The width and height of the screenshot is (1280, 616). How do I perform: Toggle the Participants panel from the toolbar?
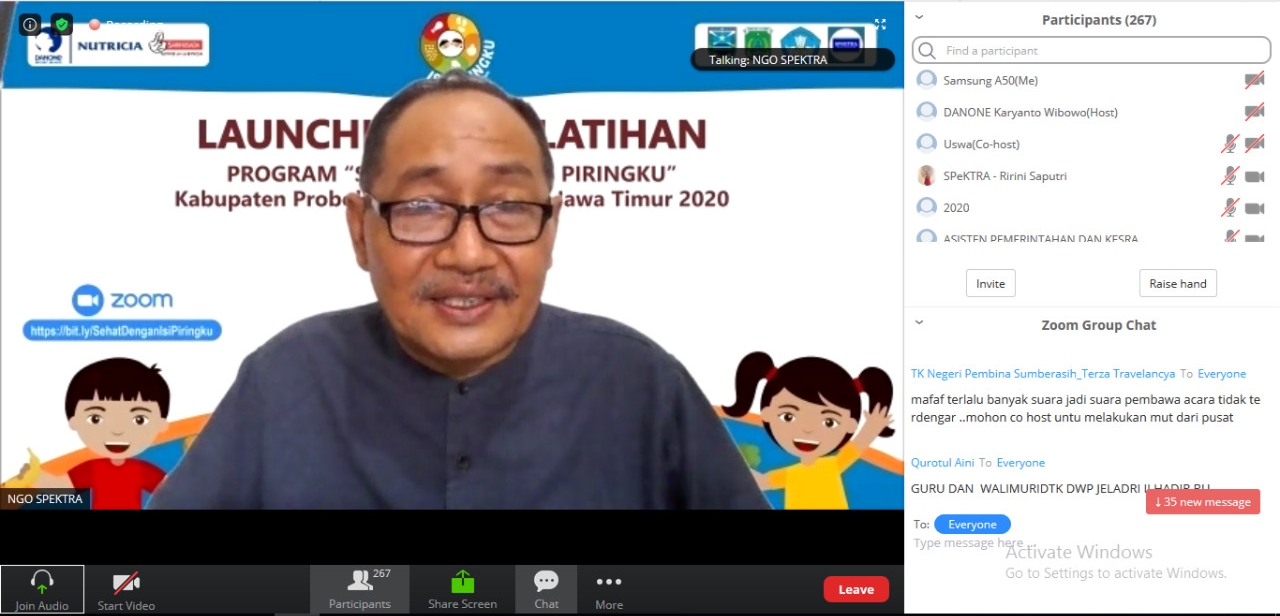pos(360,589)
